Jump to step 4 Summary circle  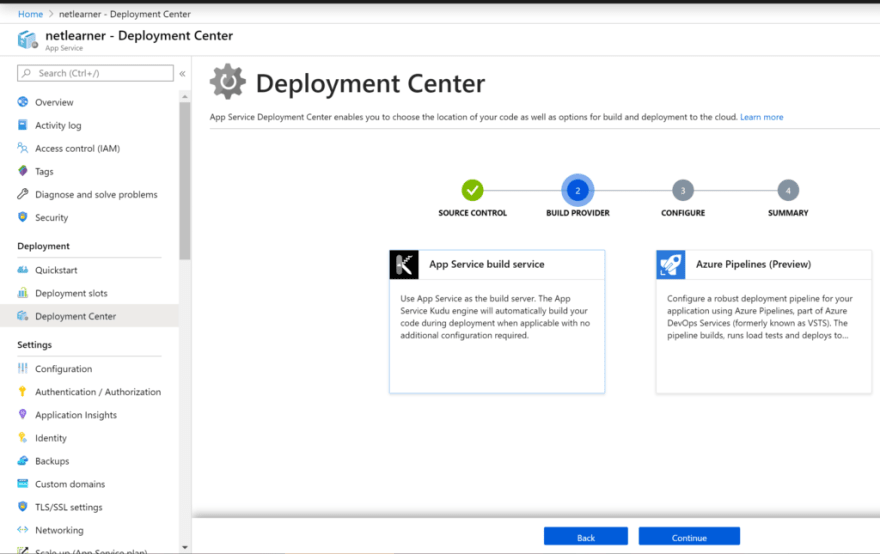pos(788,190)
